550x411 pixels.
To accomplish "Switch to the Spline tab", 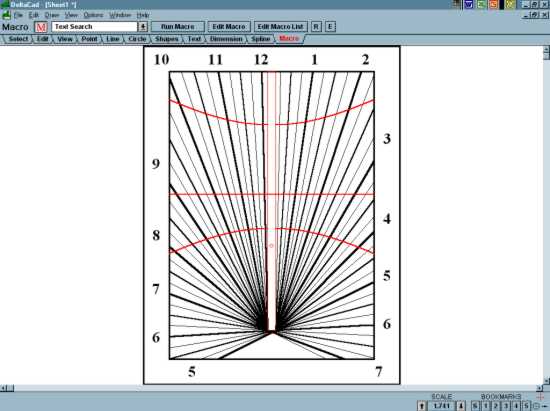I will (x=261, y=39).
